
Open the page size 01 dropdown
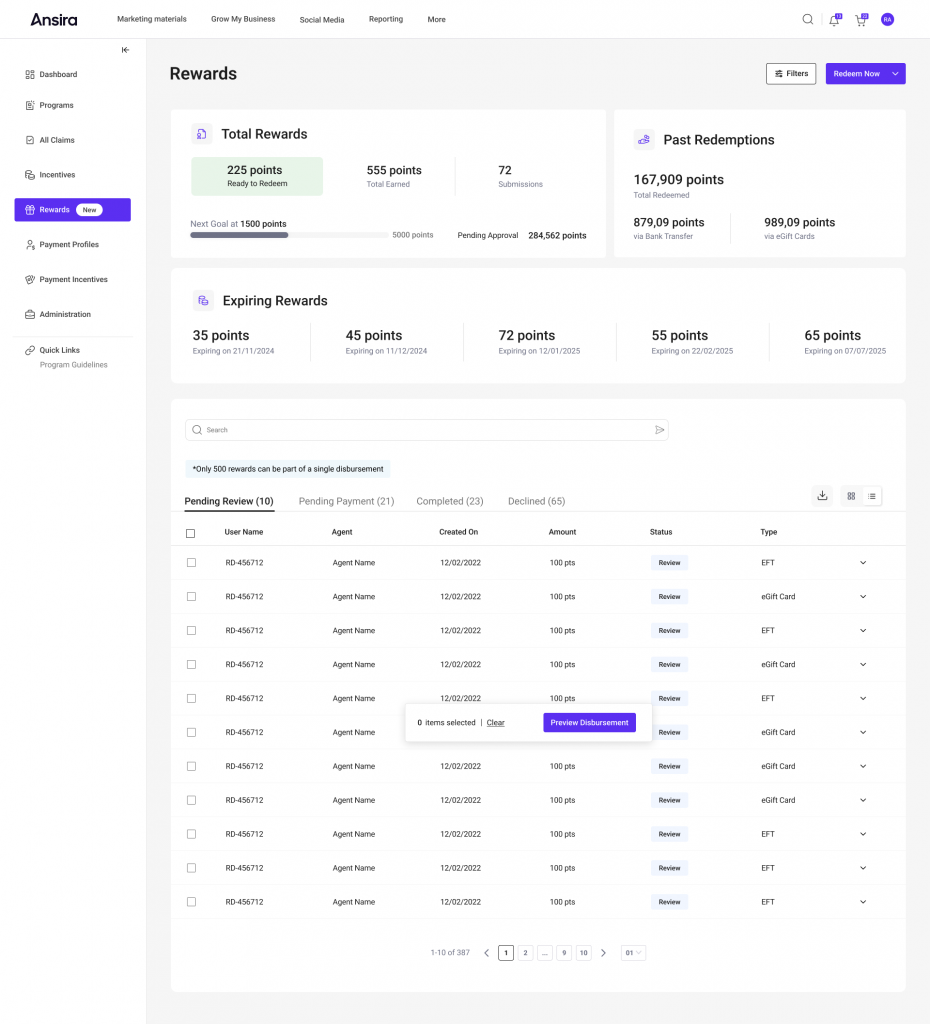click(x=633, y=953)
